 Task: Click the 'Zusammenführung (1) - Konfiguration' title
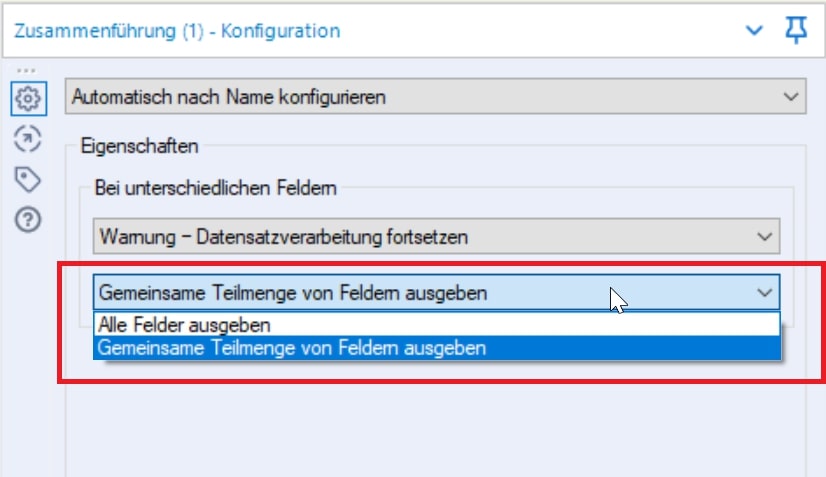point(177,31)
